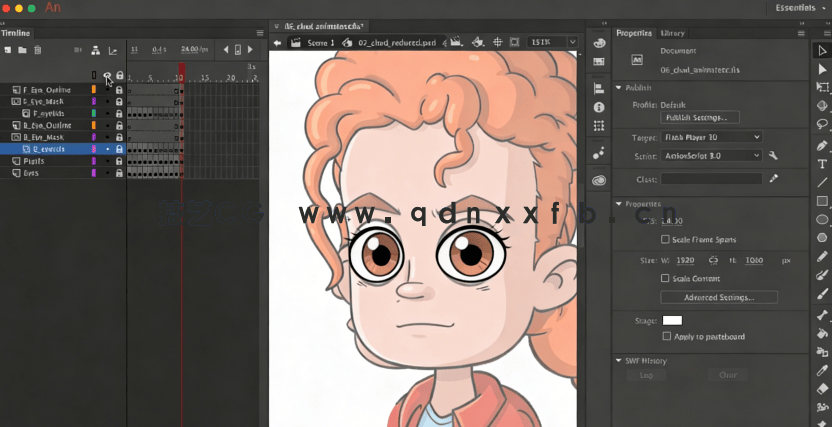Open the Target Flash Player dropdown

tap(711, 137)
